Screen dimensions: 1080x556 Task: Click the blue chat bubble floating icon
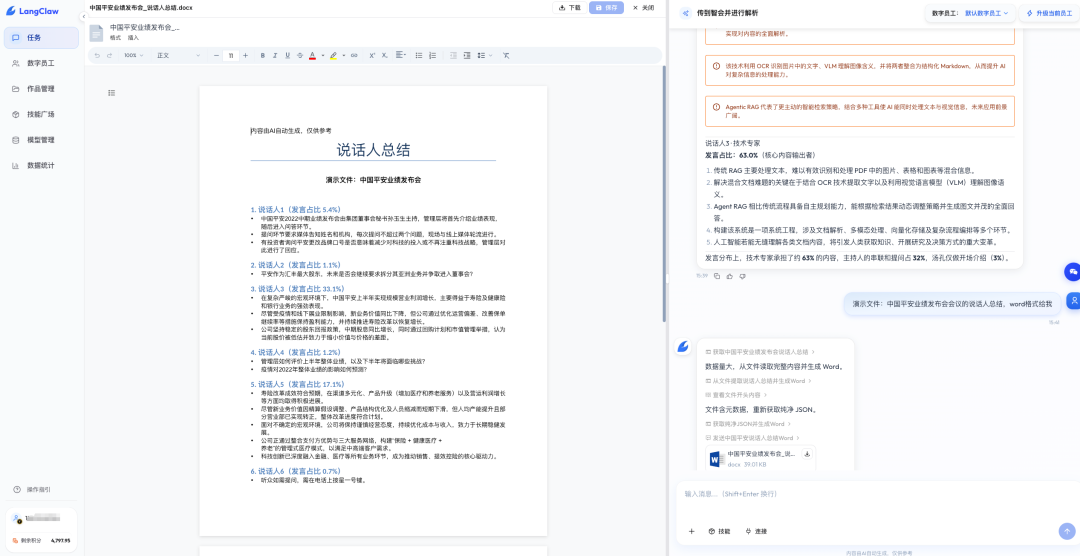pyautogui.click(x=1072, y=272)
